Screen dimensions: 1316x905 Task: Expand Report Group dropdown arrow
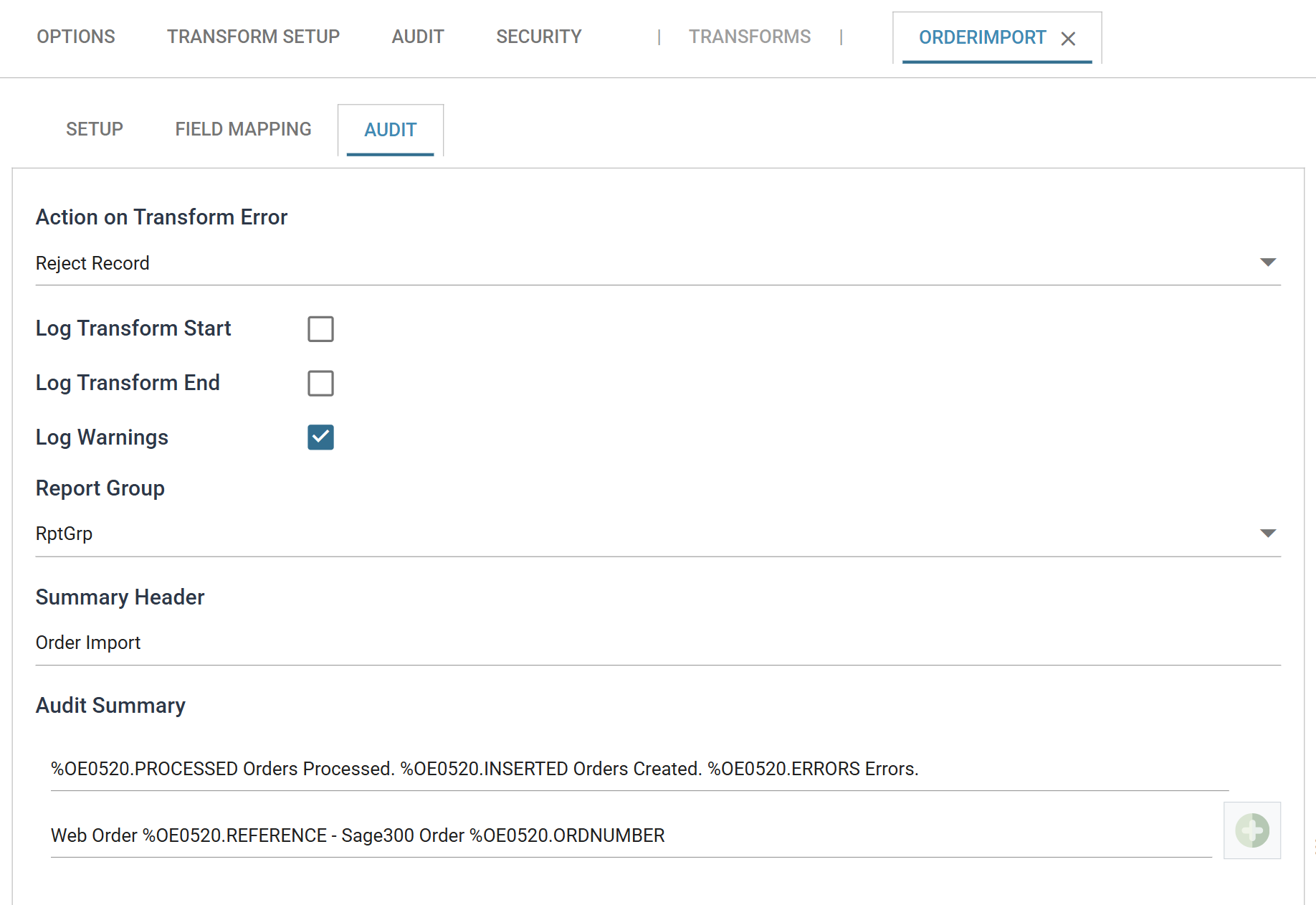coord(1267,533)
